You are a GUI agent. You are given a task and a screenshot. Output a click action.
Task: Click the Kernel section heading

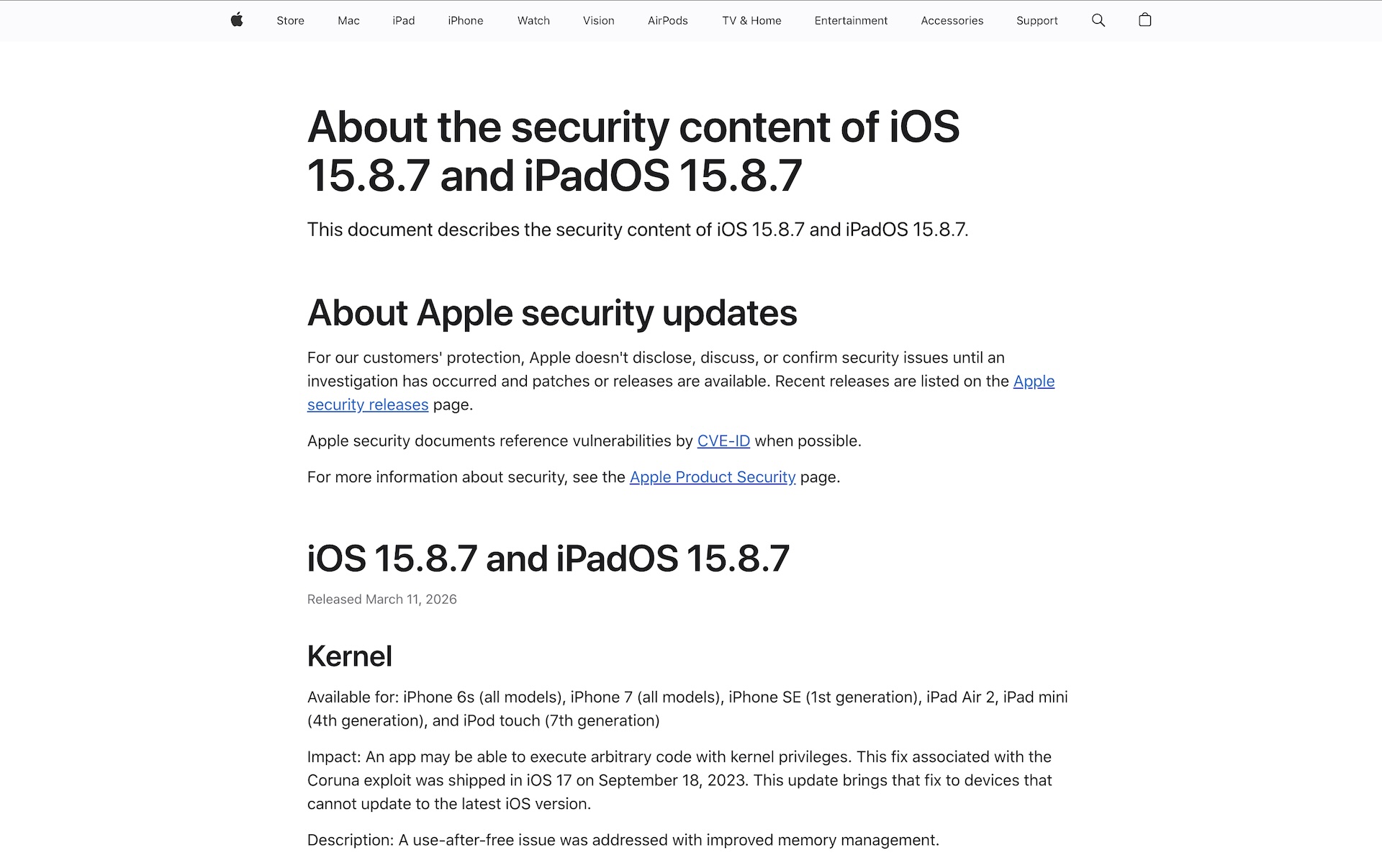[349, 656]
